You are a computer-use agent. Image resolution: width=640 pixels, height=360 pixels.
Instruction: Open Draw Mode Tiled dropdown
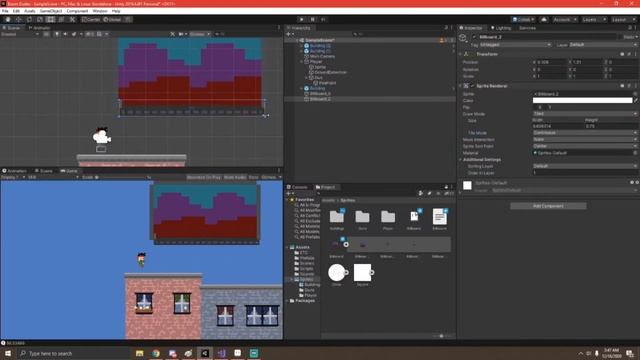(585, 114)
